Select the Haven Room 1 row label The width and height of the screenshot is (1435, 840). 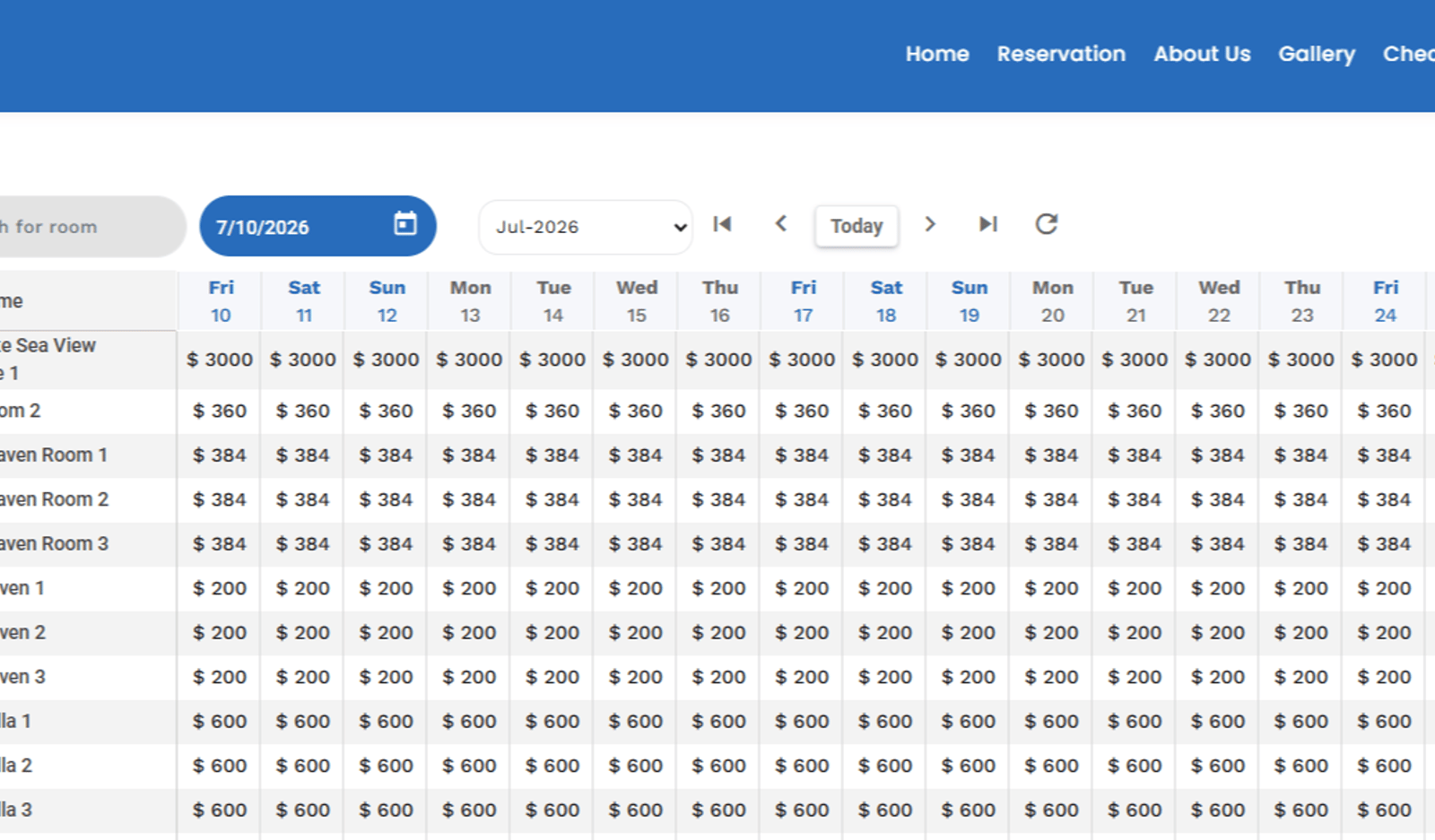click(x=54, y=455)
